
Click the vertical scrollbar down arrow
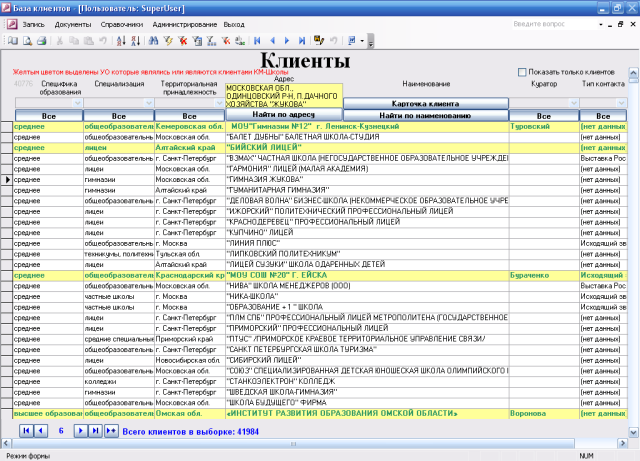[633, 432]
